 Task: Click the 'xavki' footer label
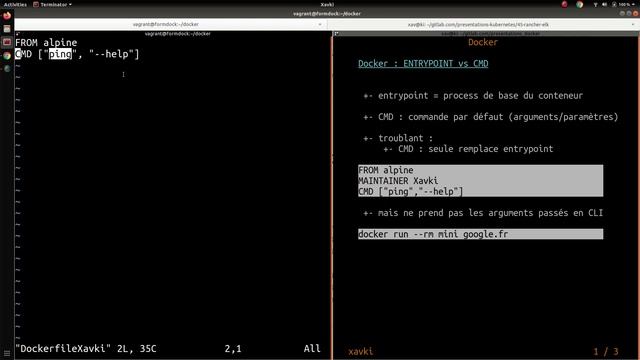coord(360,351)
